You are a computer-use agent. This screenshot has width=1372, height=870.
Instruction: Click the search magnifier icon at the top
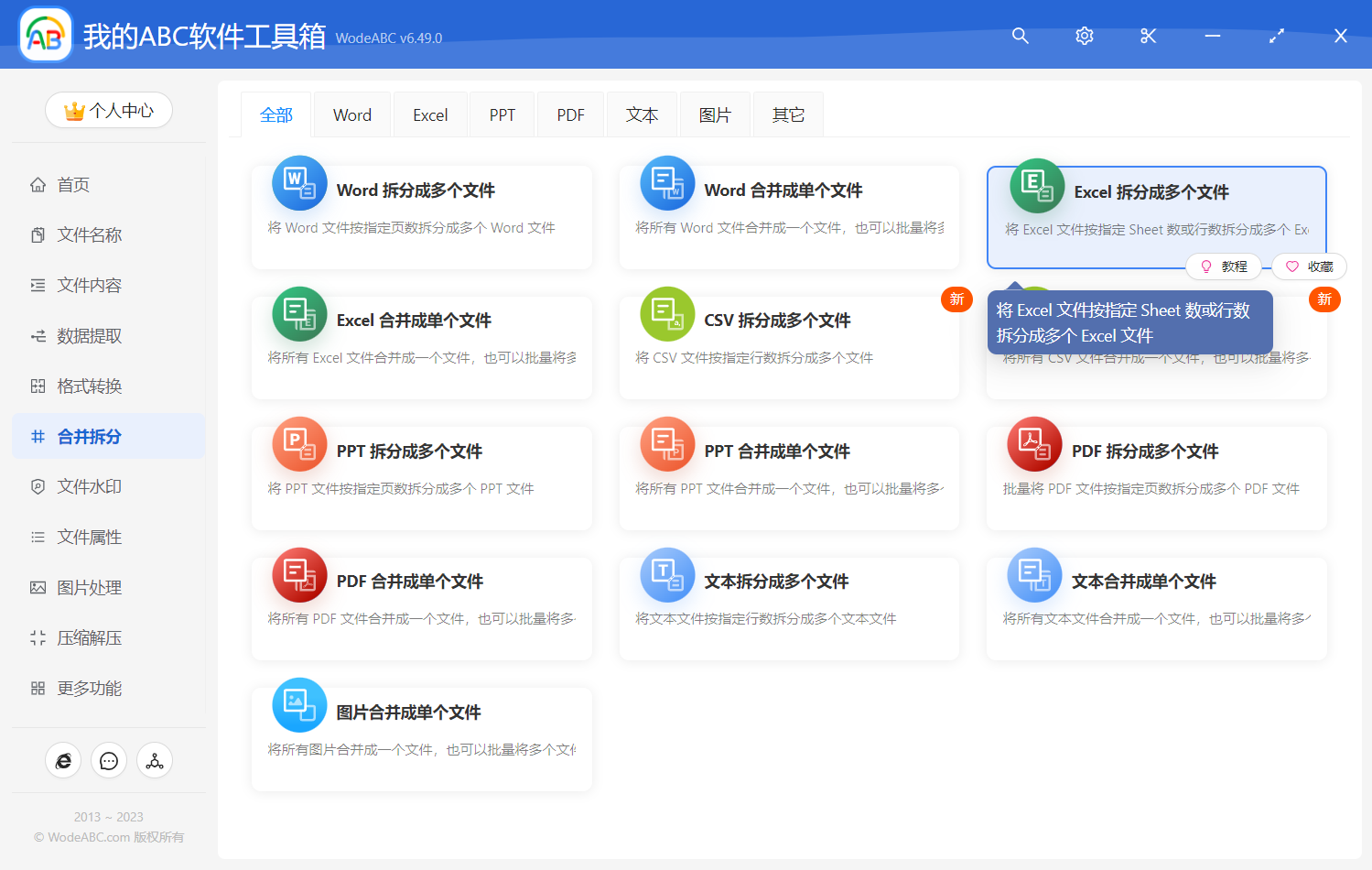(x=1020, y=36)
